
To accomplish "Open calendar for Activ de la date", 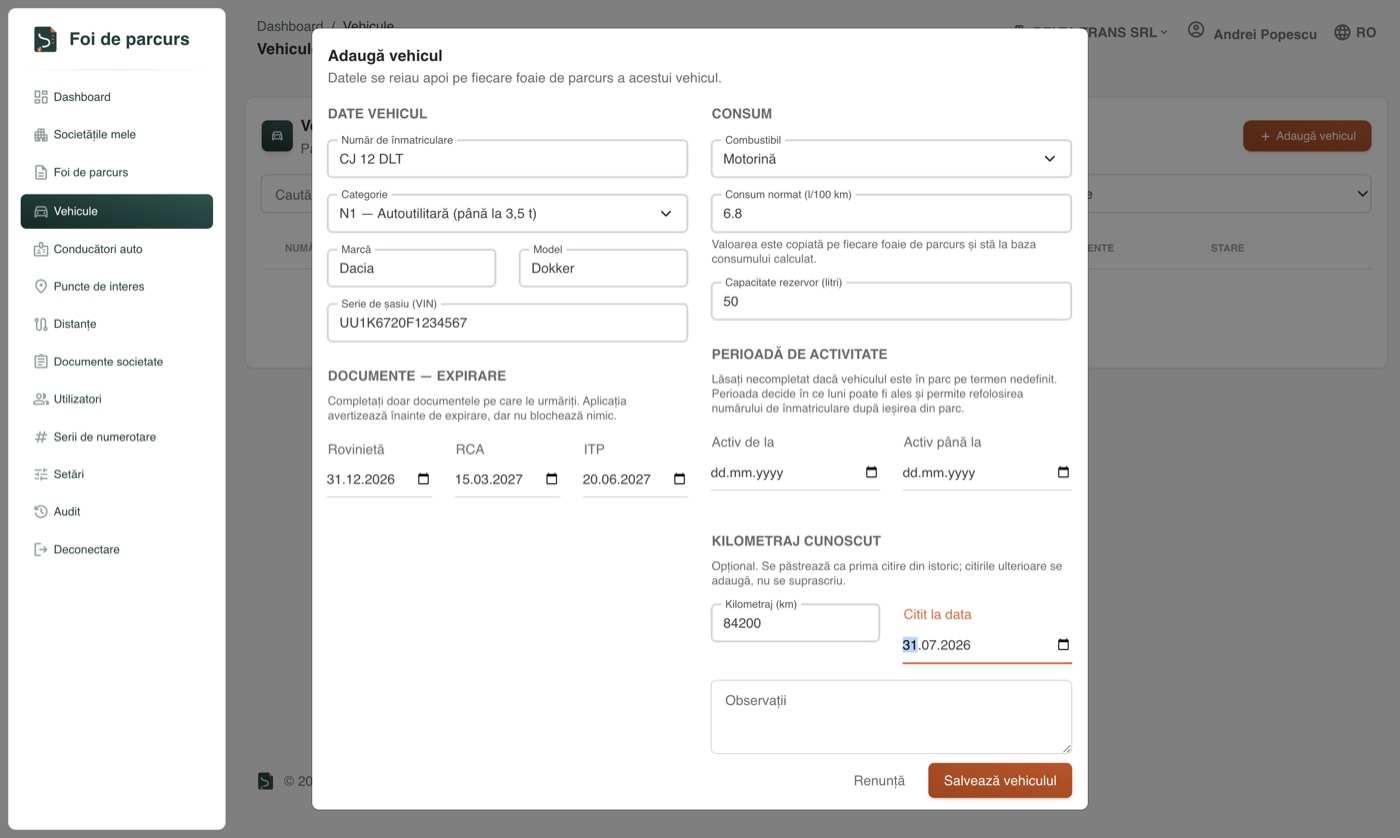I will (871, 472).
